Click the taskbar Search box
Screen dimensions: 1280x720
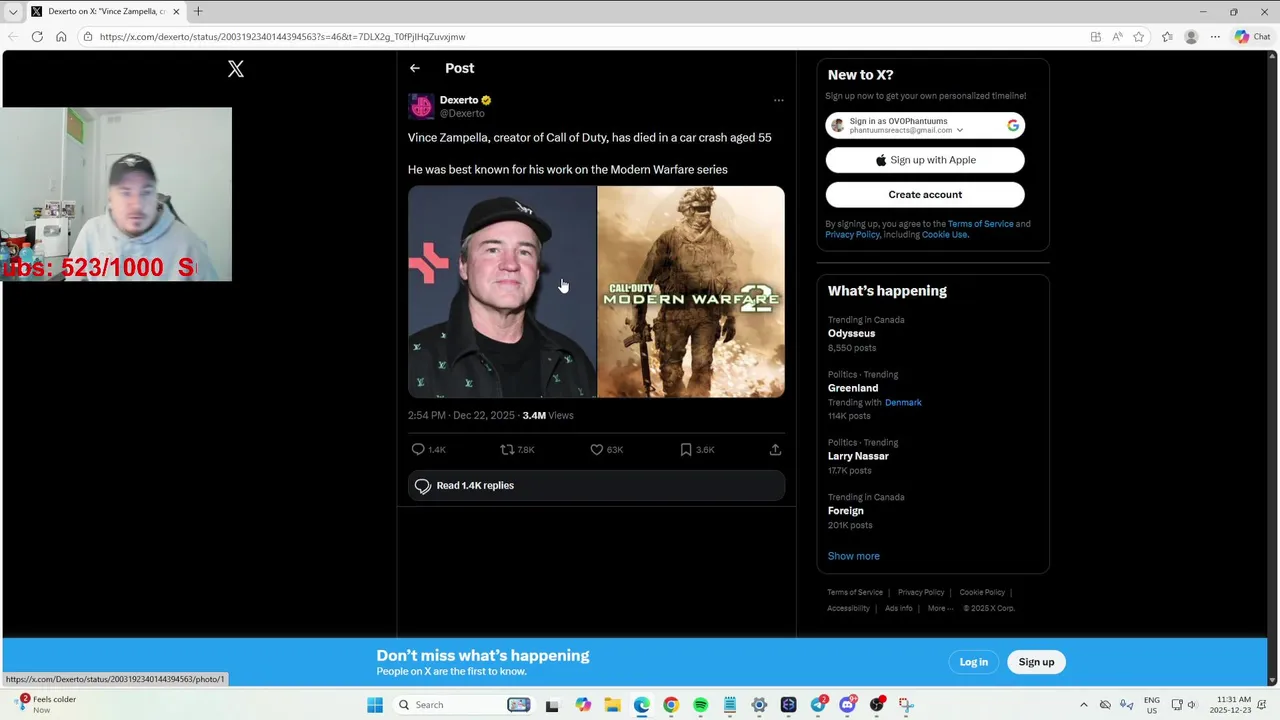pos(464,705)
